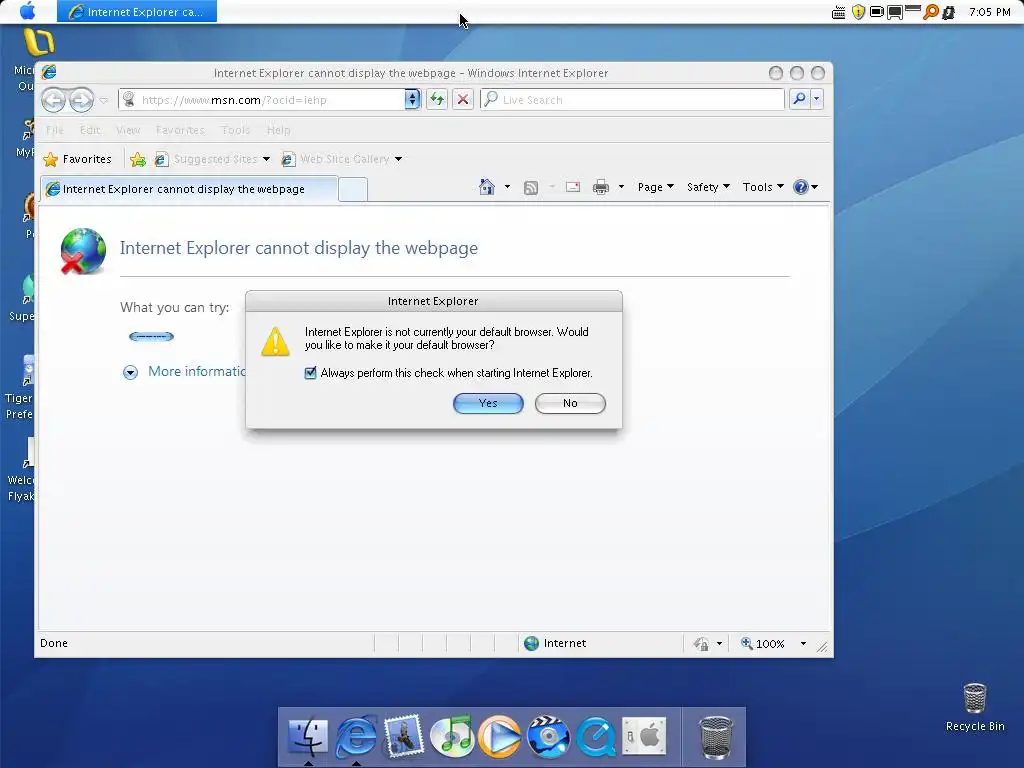Click the 7:05 PM clock
The width and height of the screenshot is (1024, 768).
pos(989,12)
